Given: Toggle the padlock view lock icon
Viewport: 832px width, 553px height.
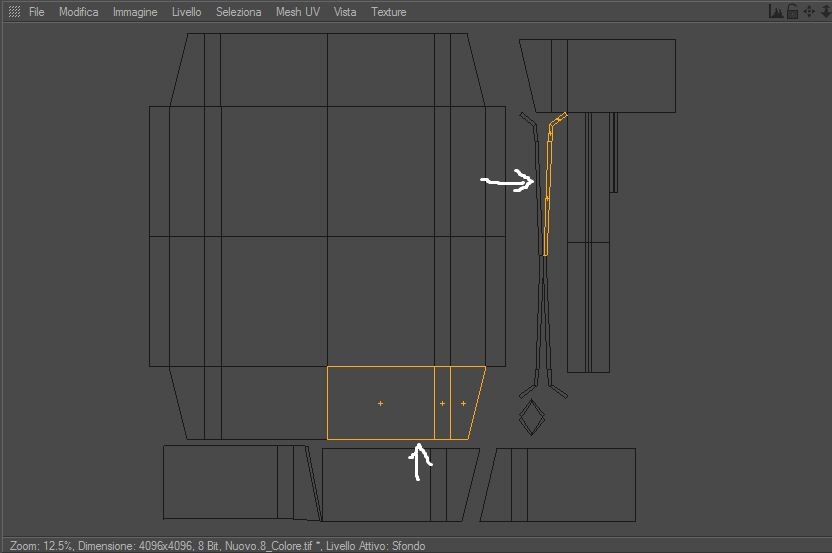Looking at the screenshot, I should click(x=792, y=11).
